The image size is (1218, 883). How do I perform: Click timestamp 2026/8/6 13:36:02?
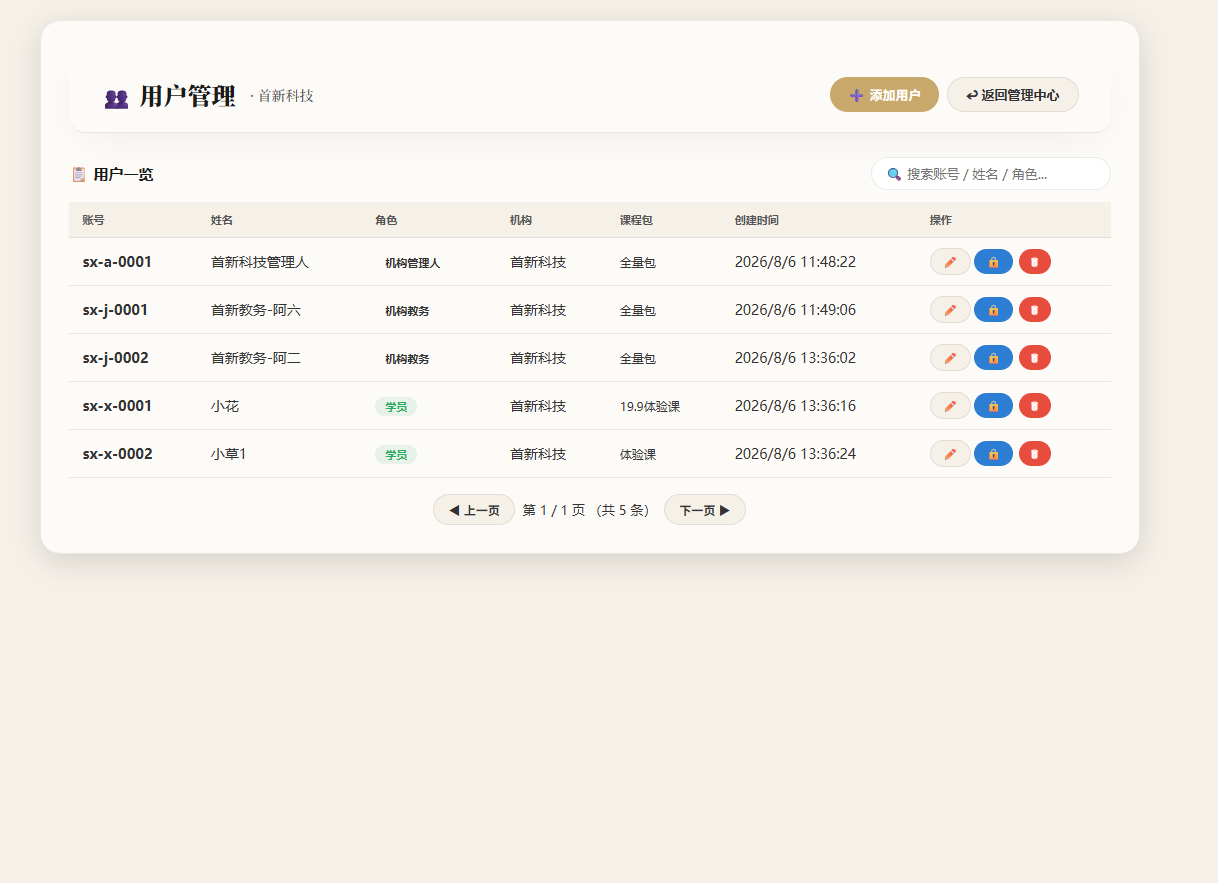tap(795, 358)
